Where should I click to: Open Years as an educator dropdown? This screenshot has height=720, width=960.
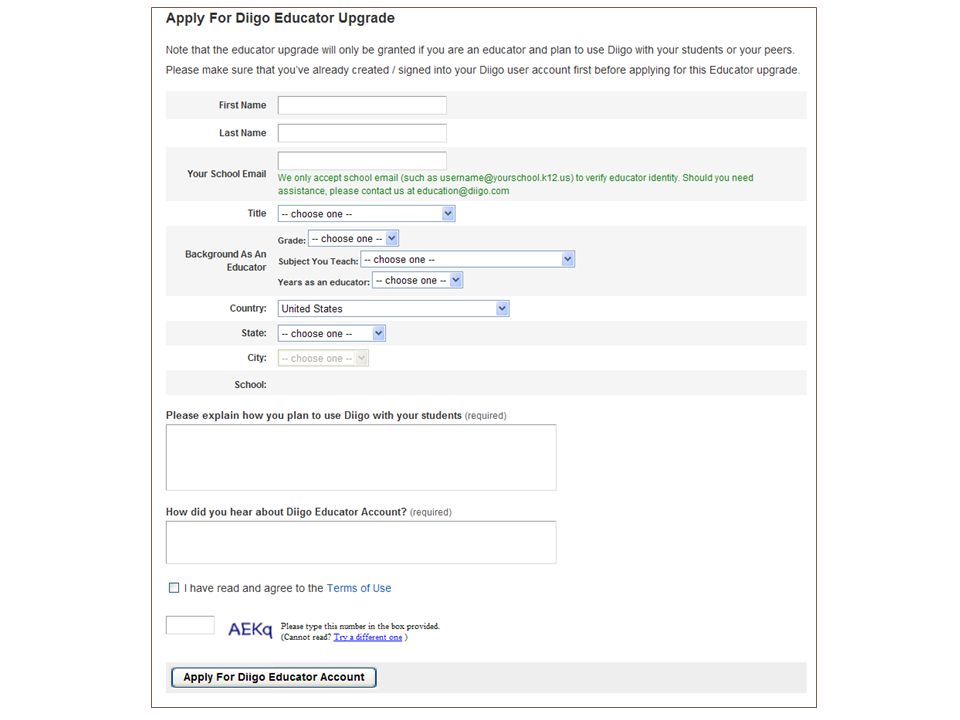(417, 280)
